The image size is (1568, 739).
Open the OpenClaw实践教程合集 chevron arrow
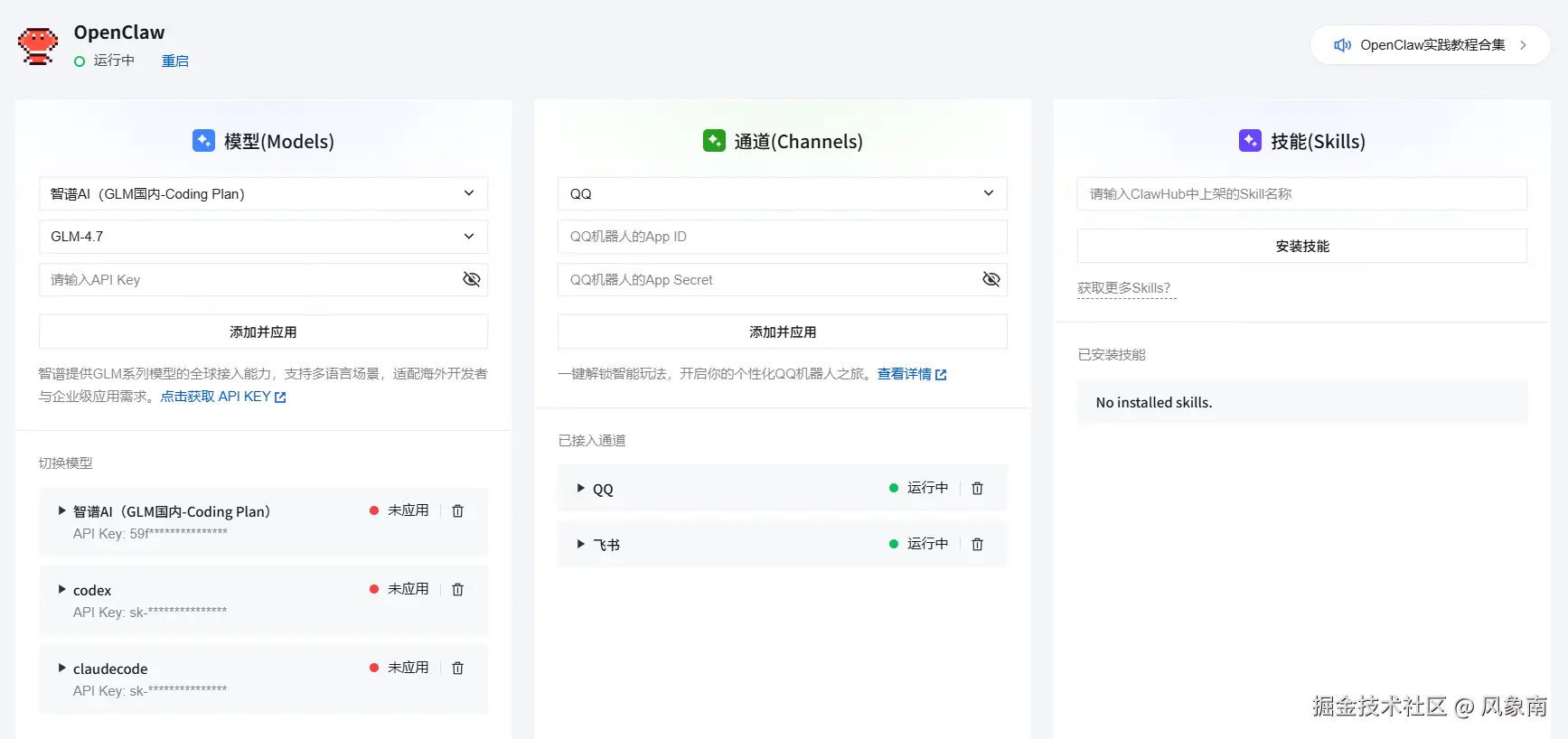click(1523, 45)
